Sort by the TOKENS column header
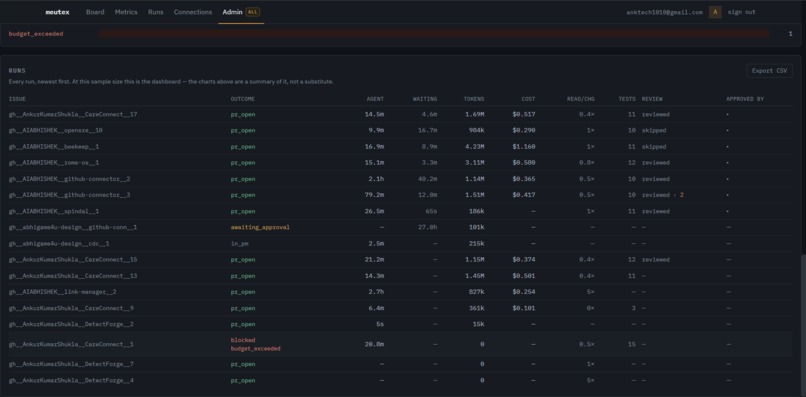Screen dimensions: 806x397 point(473,99)
